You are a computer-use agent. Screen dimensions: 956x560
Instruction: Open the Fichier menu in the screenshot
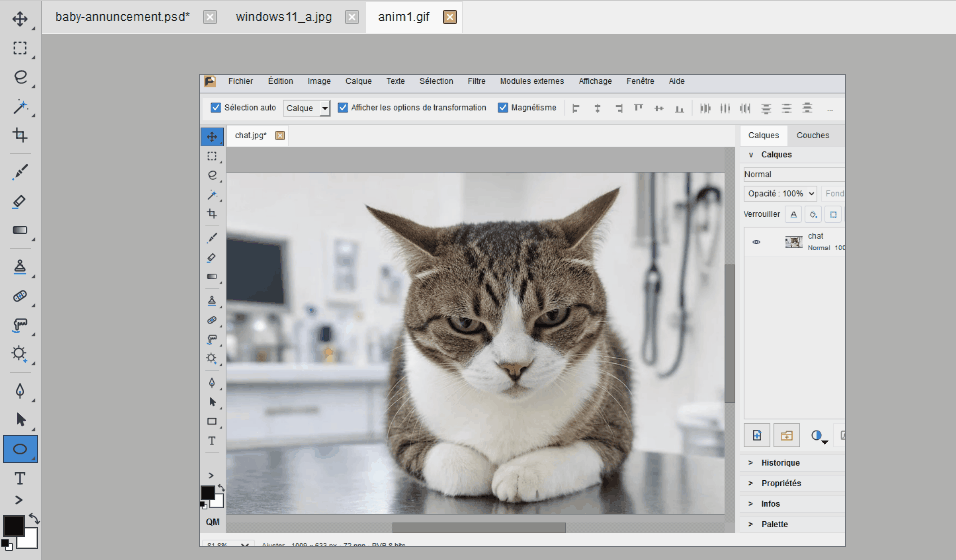(240, 81)
